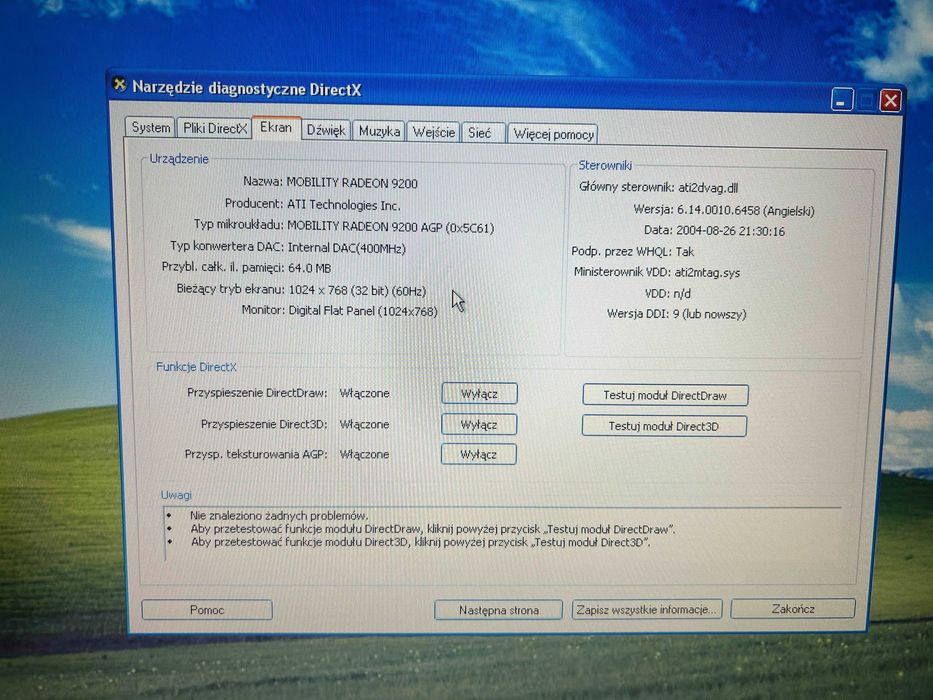Click DDI version 9 (lub nowszy)
933x700 pixels.
709,314
